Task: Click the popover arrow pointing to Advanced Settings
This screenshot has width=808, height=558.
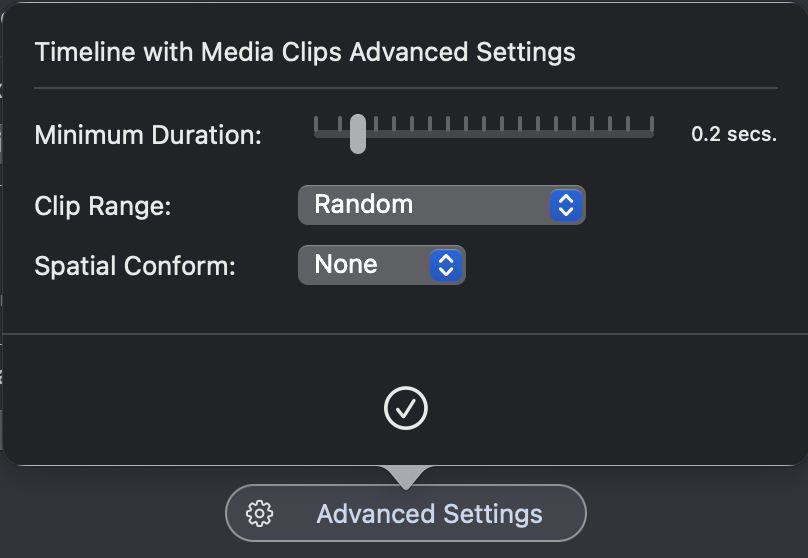Action: 406,477
